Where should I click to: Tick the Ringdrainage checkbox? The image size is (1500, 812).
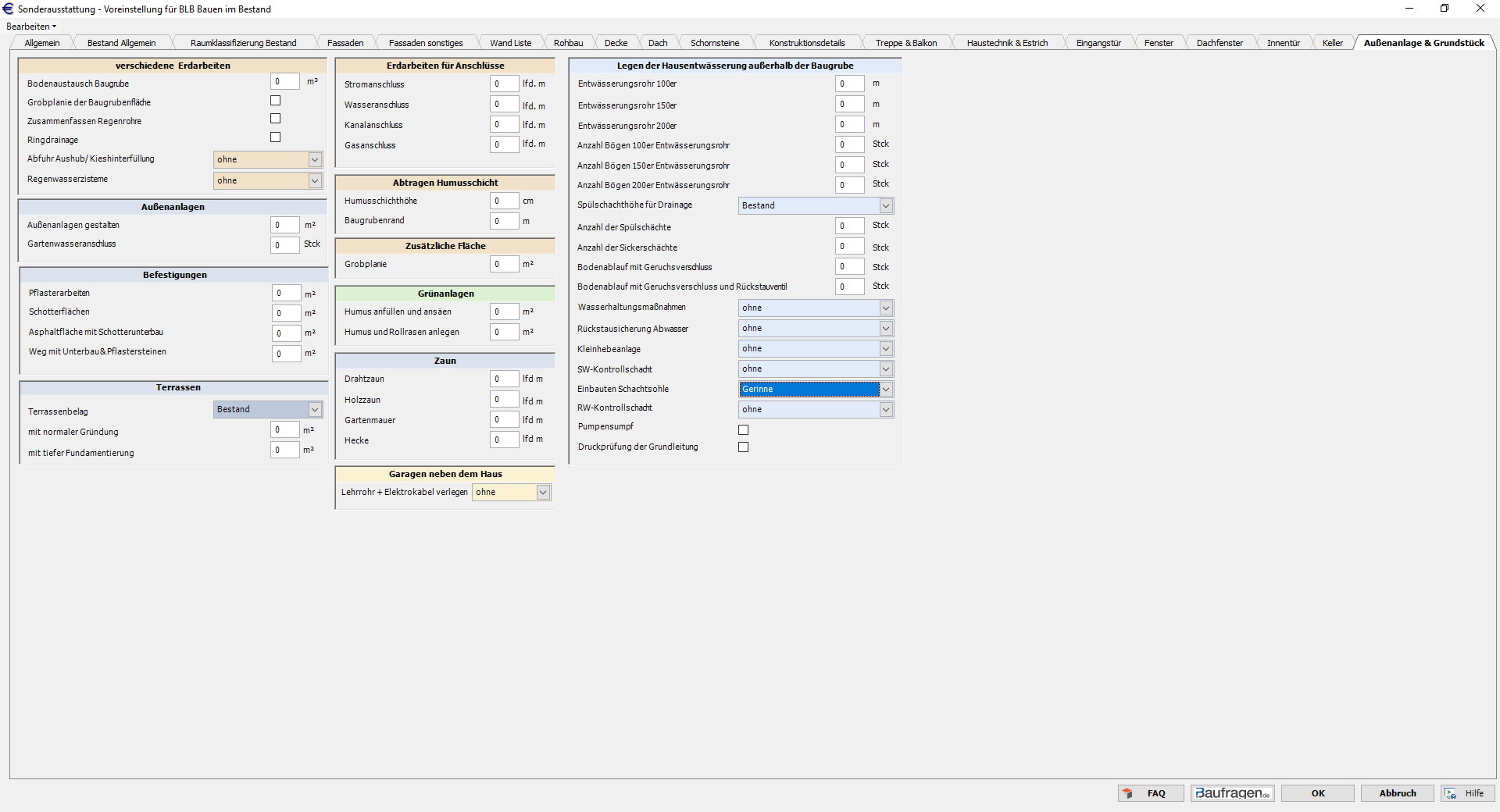275,137
